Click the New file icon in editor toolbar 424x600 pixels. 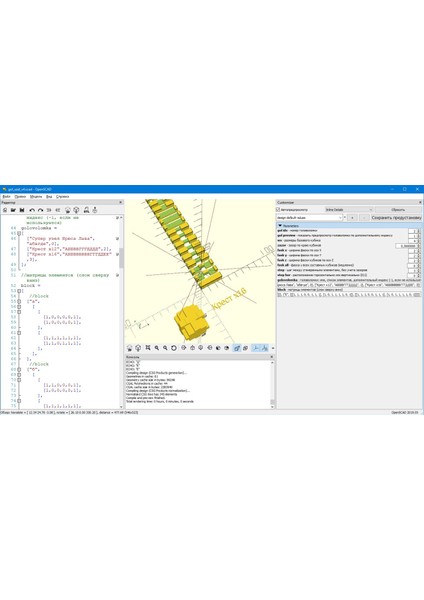point(5,210)
